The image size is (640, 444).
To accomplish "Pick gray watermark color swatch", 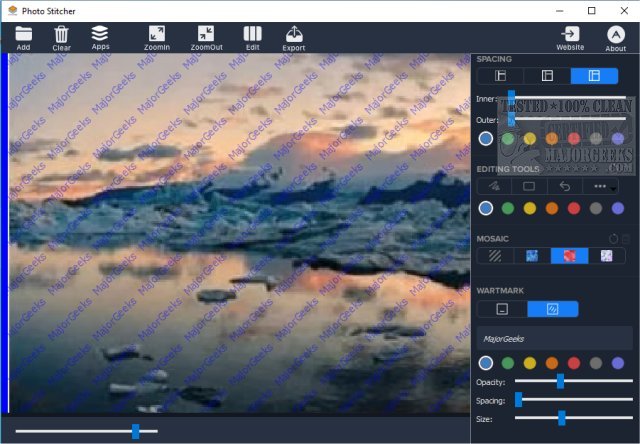I will [x=596, y=363].
